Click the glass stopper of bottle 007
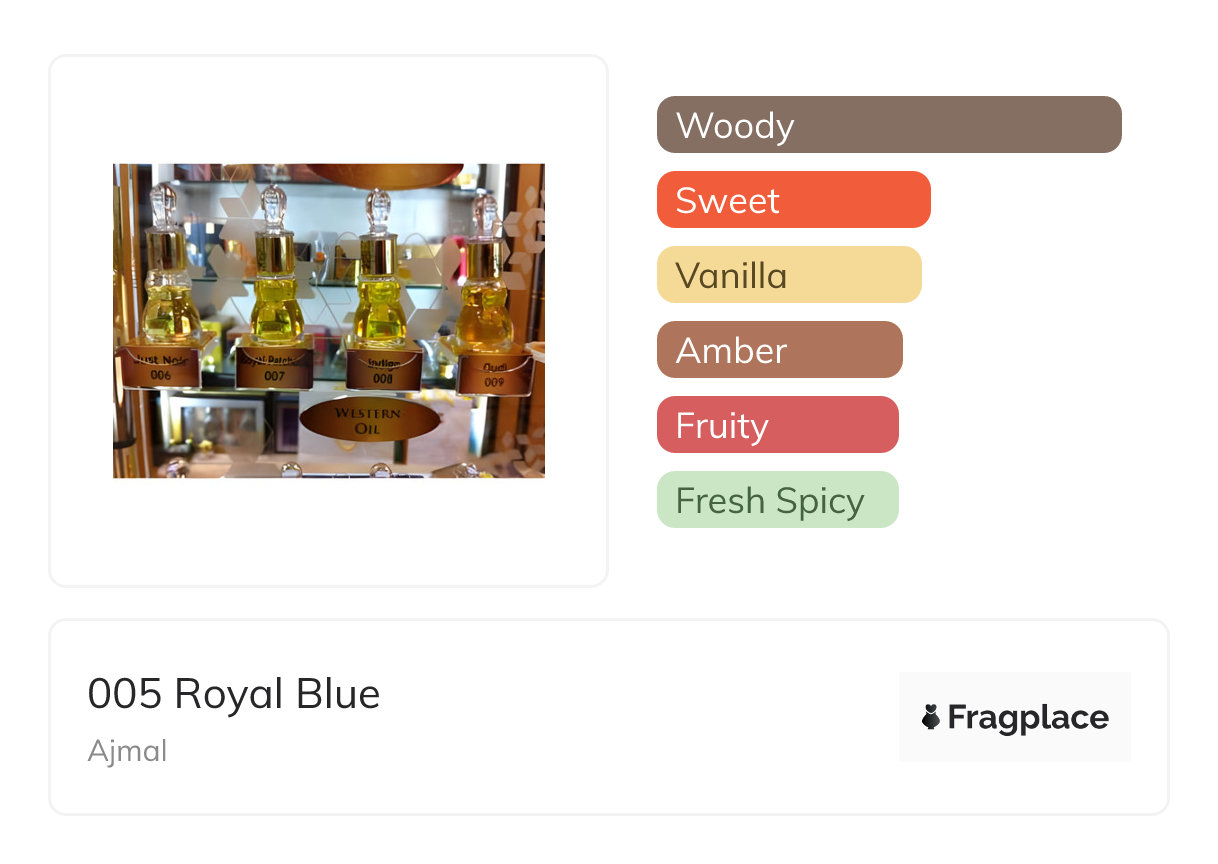This screenshot has height=864, width=1218. click(273, 205)
